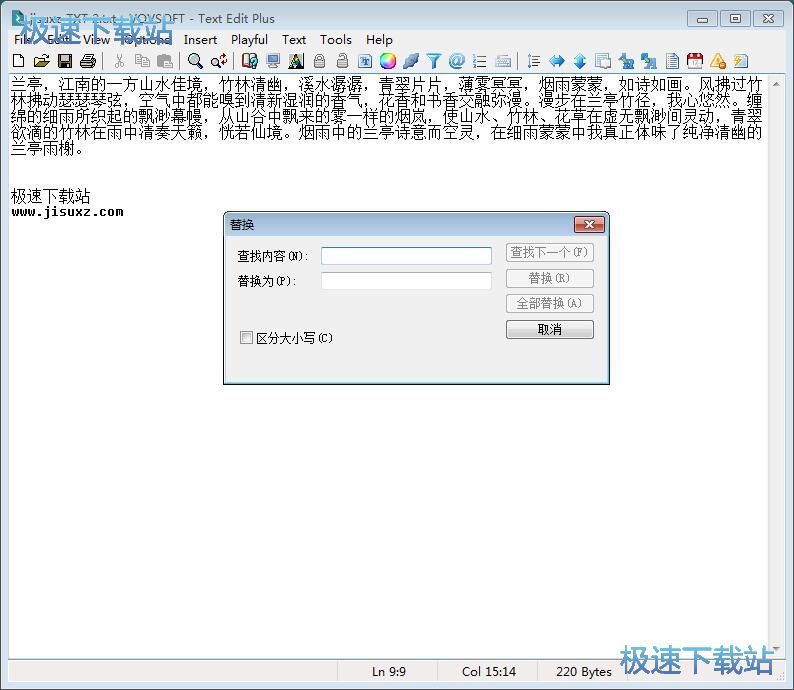The image size is (794, 690).
Task: Maximize the Text Edit Plus window
Action: tap(735, 19)
